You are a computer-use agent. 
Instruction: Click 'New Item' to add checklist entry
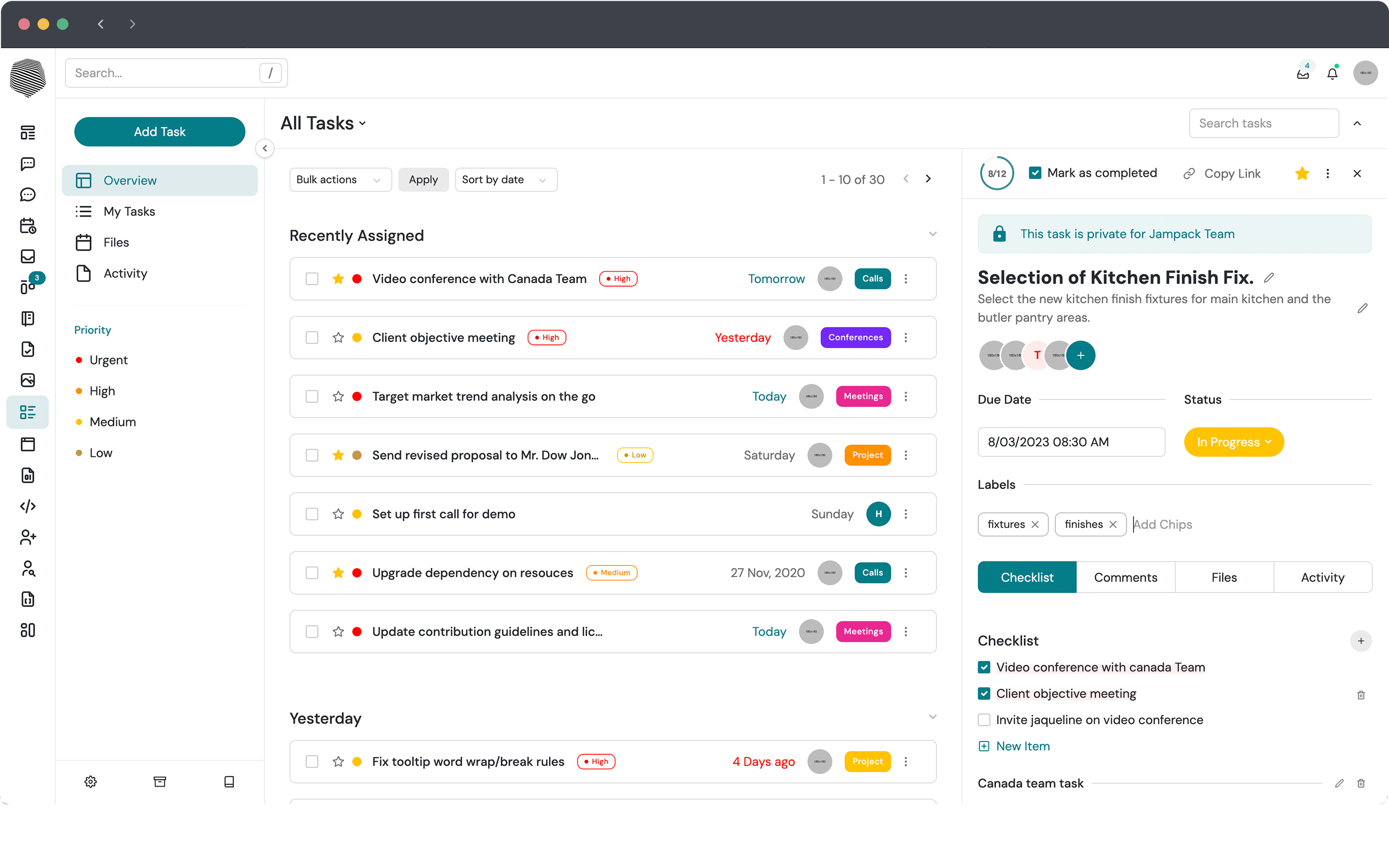1014,746
